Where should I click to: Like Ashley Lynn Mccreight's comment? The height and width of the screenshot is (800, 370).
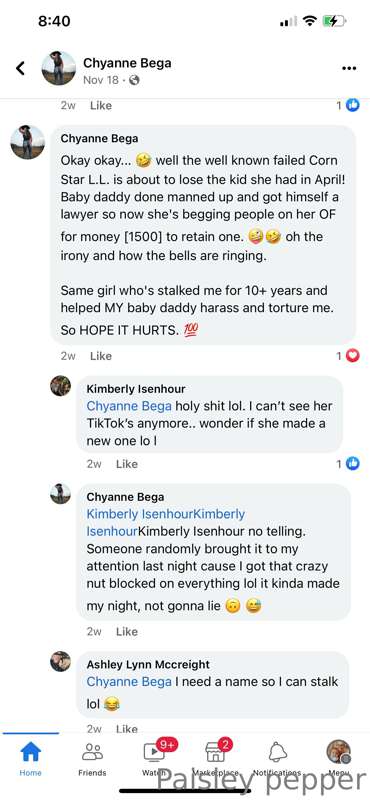click(x=127, y=729)
